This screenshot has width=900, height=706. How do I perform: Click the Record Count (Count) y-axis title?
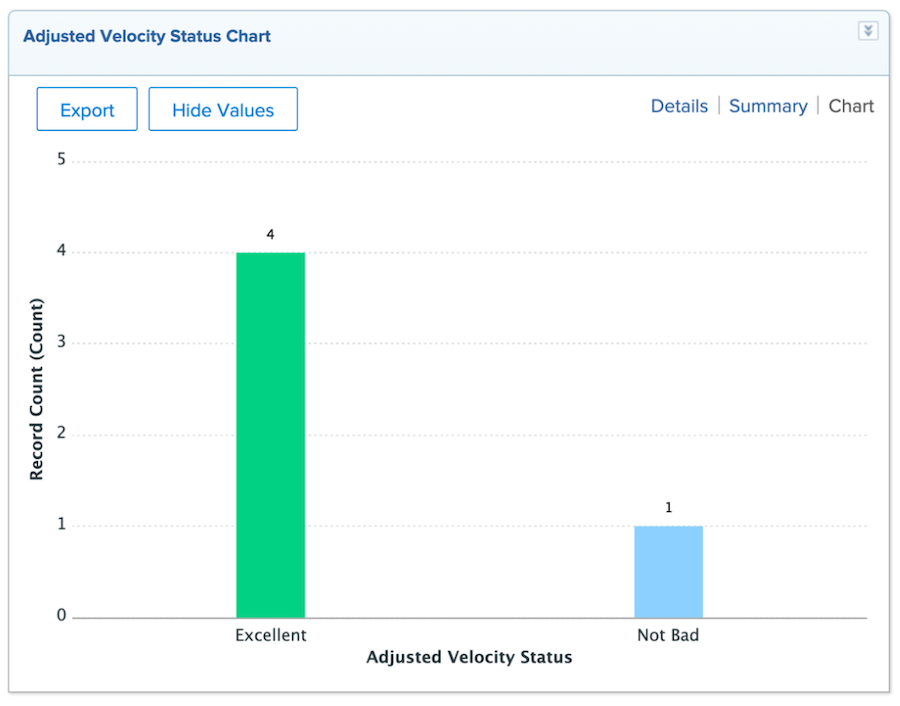coord(37,389)
